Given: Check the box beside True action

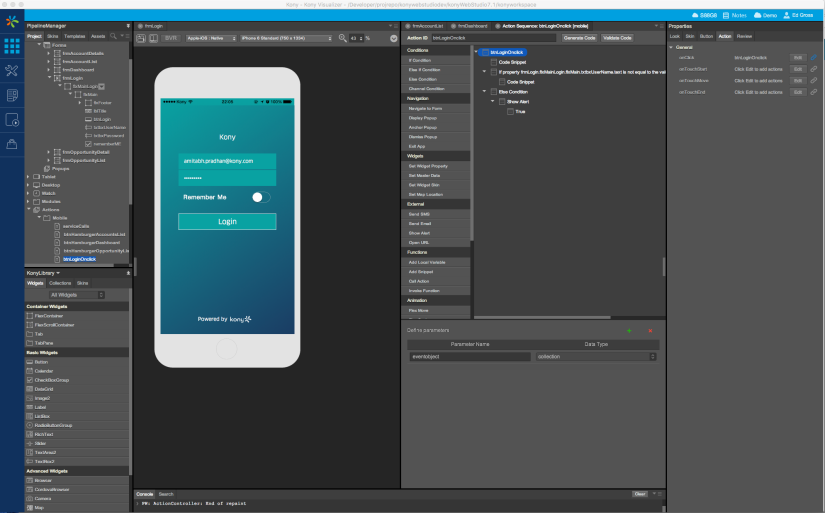Looking at the screenshot, I should click(510, 112).
